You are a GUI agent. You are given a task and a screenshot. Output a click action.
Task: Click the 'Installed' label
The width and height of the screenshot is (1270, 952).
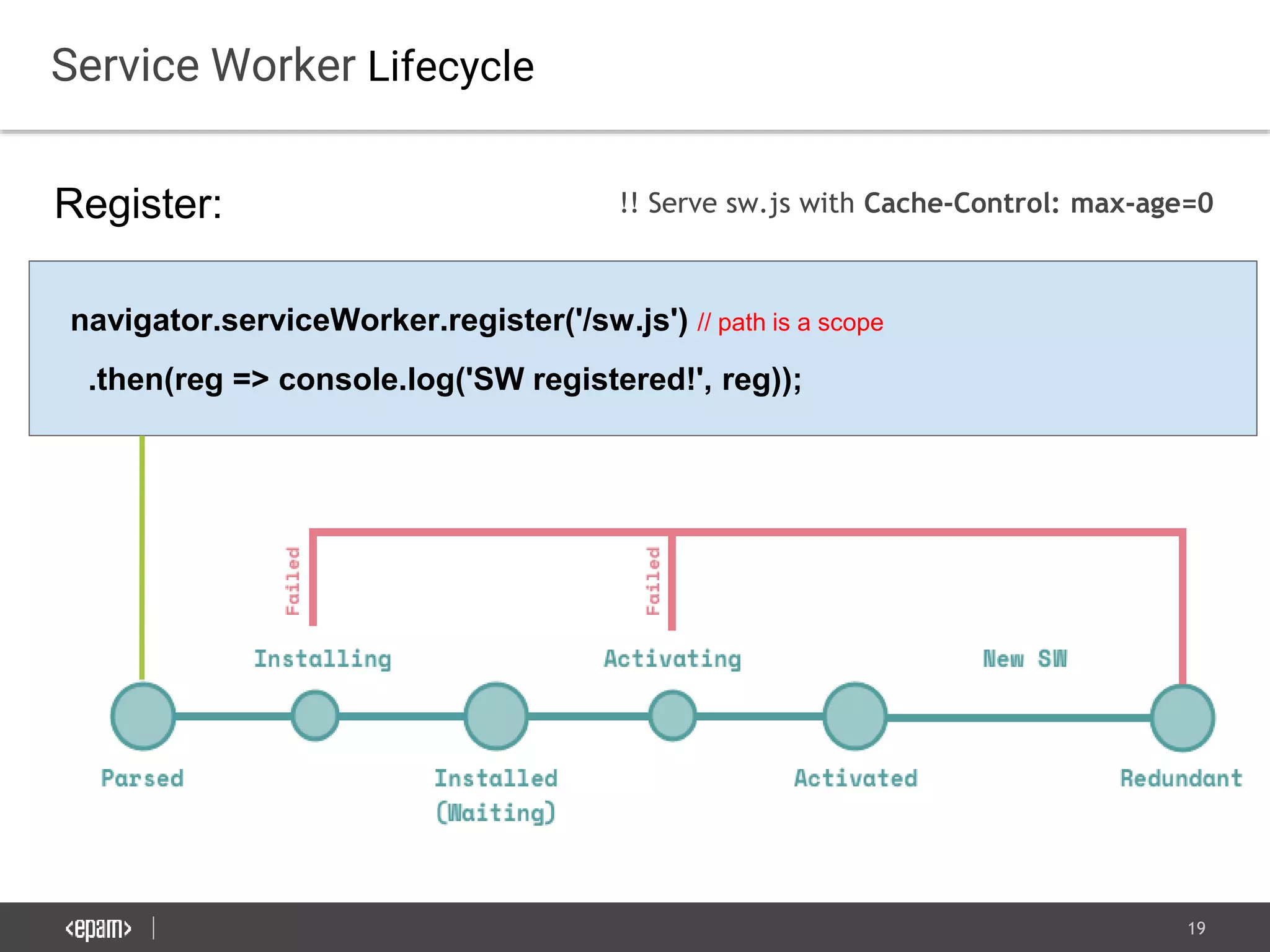[x=496, y=778]
